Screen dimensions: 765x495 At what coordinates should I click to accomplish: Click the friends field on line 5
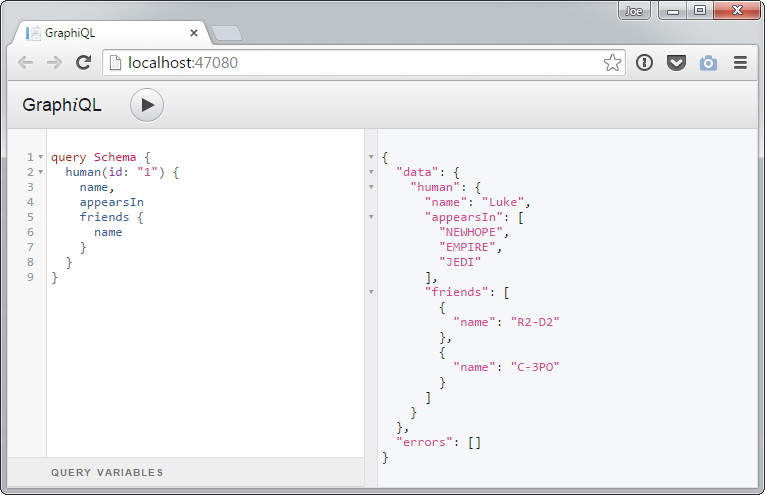(104, 217)
